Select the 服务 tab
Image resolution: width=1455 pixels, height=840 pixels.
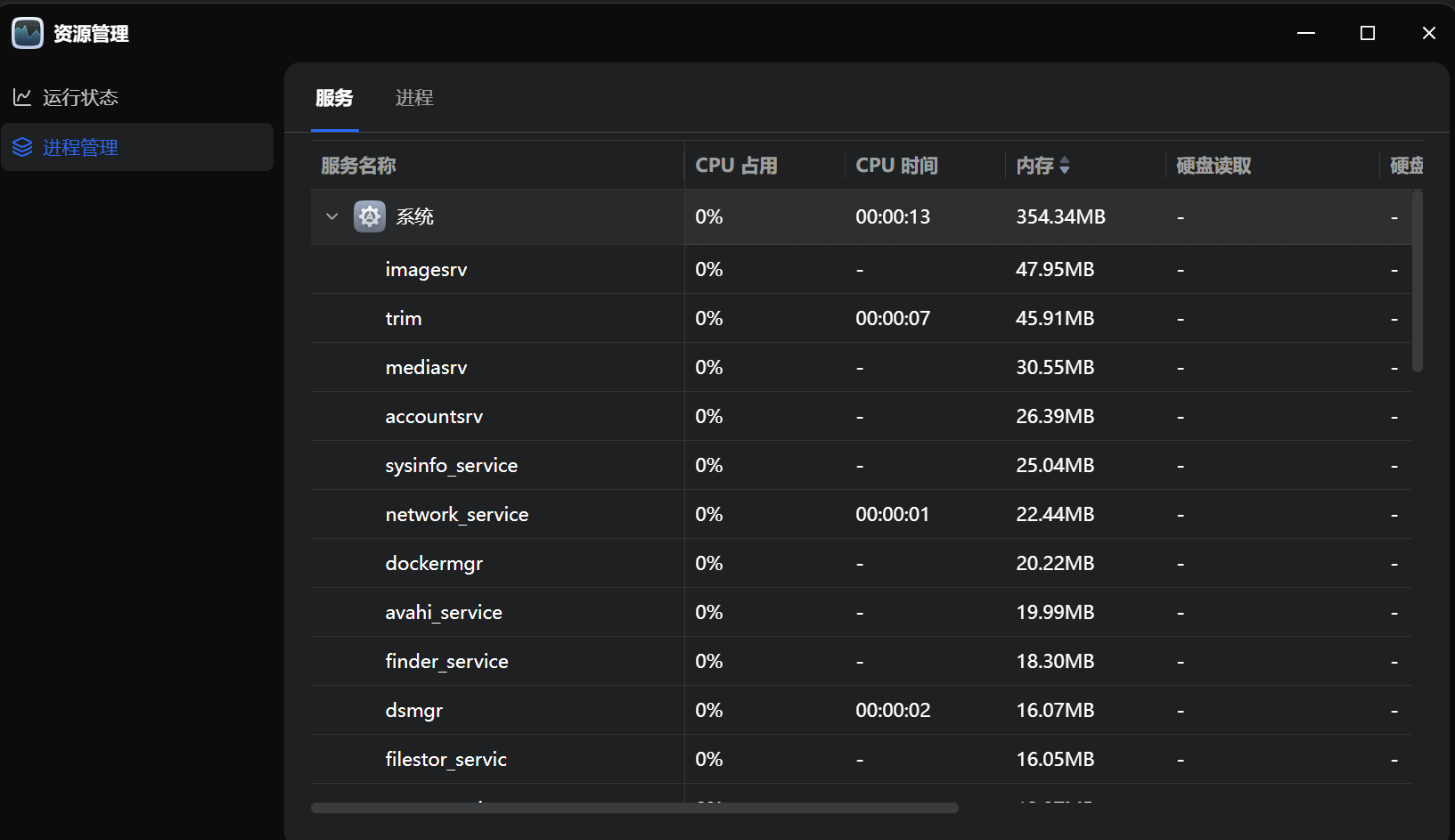[334, 98]
